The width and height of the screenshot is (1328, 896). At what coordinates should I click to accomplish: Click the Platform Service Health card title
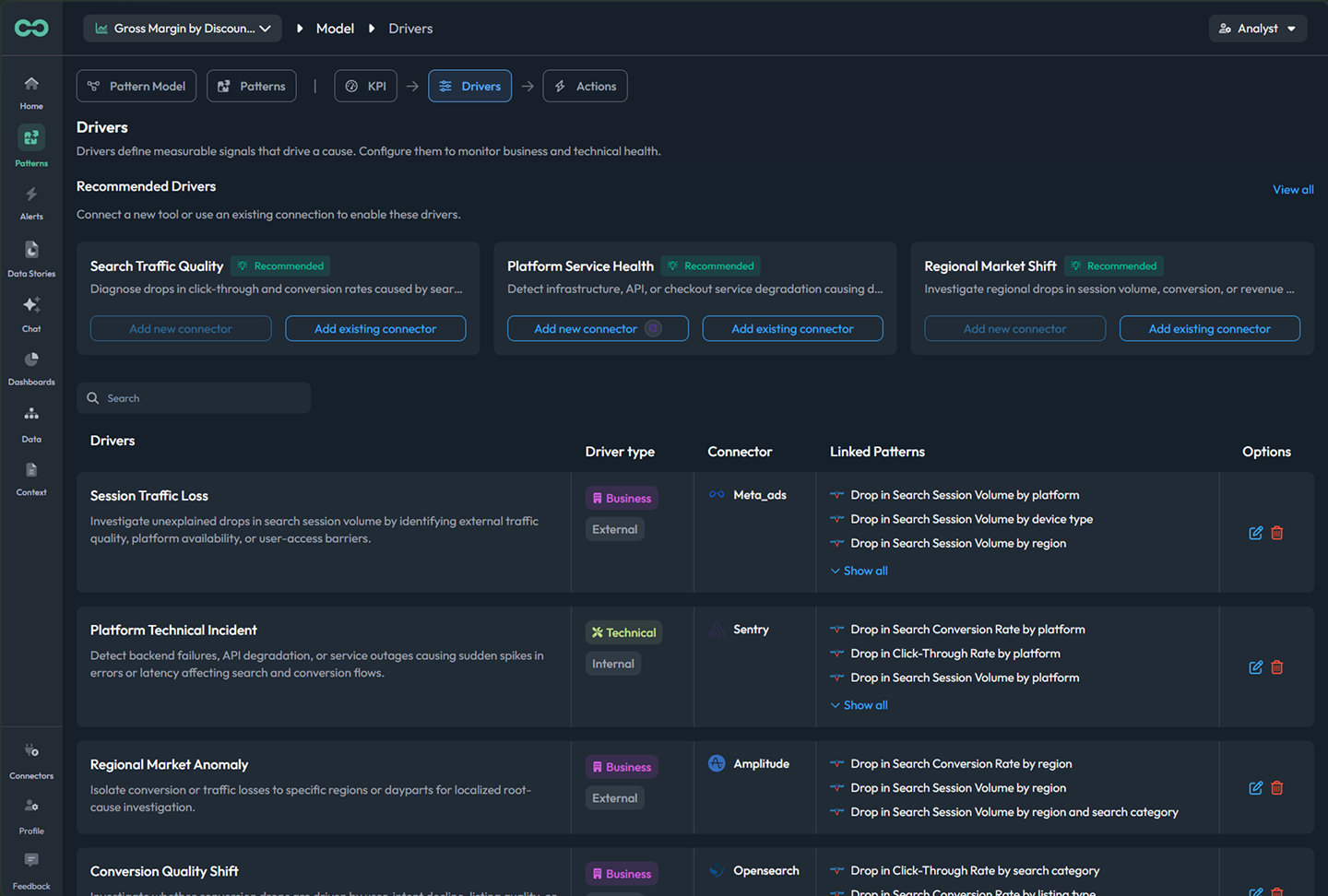580,265
